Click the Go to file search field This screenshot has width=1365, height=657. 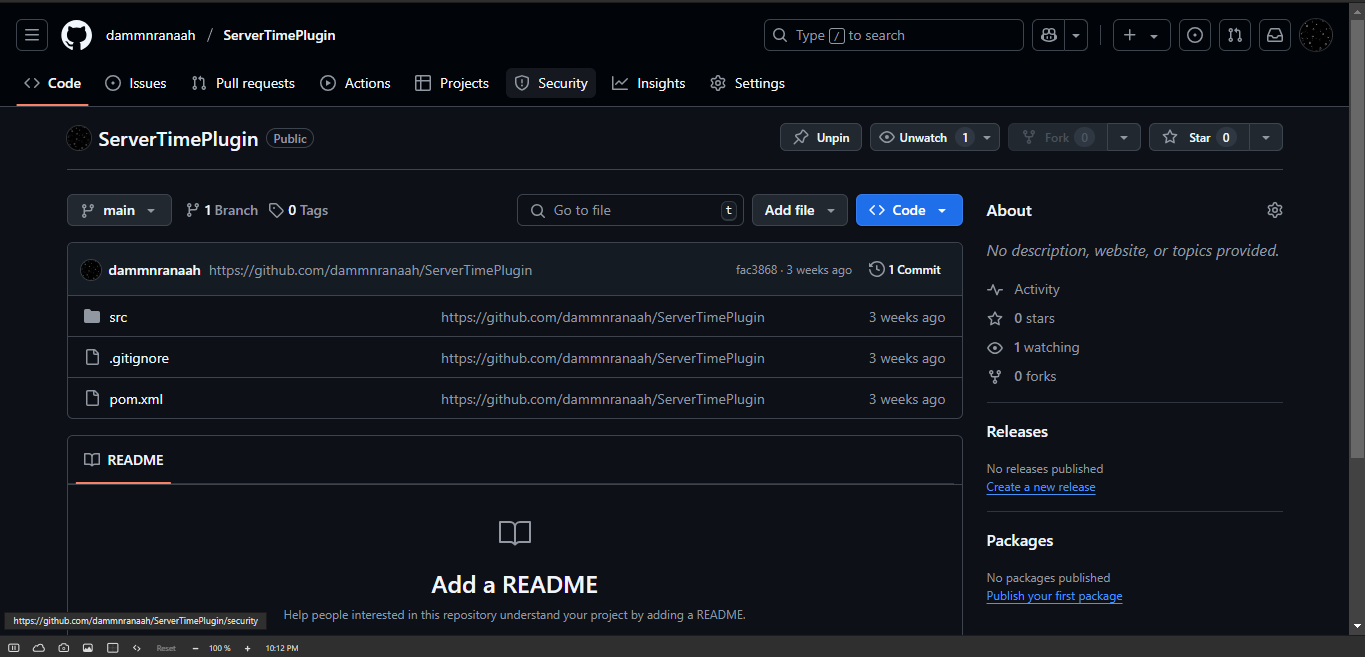coord(630,210)
